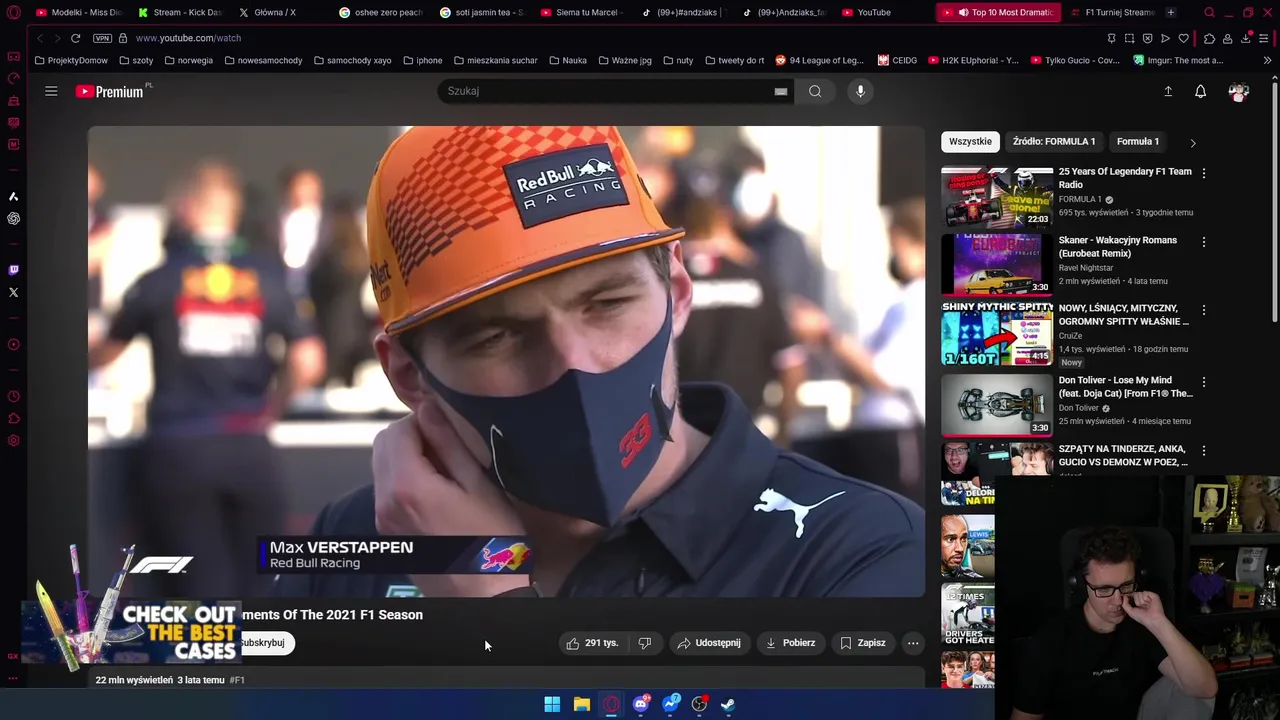Open Aria AI in the Opera sidebar

[x=13, y=197]
